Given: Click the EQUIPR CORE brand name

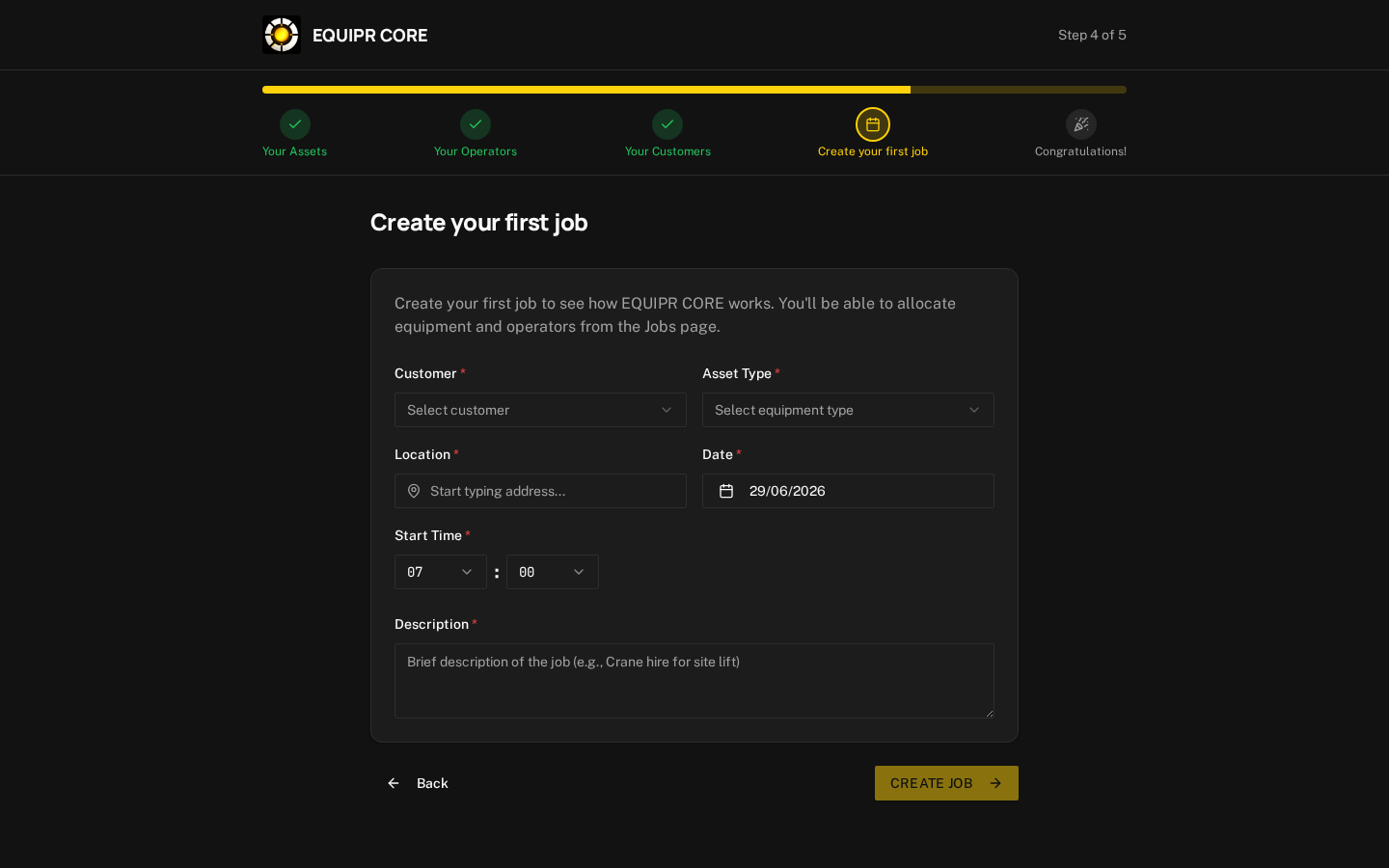Looking at the screenshot, I should point(370,36).
